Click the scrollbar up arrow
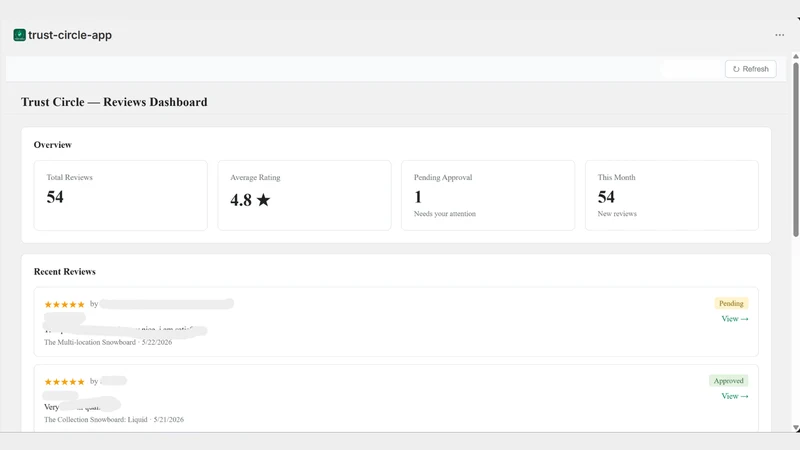This screenshot has height=450, width=800. pos(795,57)
